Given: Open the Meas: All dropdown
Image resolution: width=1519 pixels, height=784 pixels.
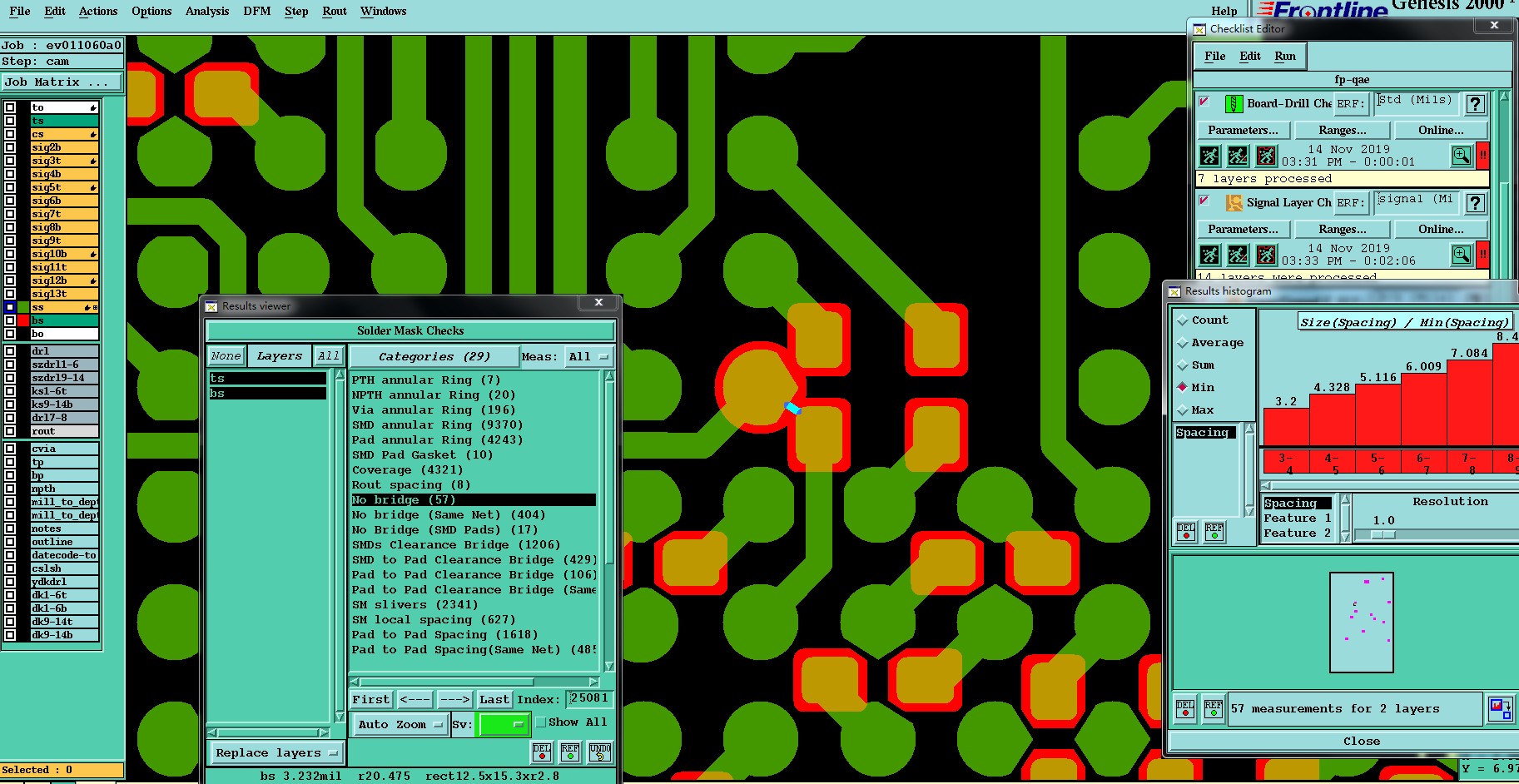Looking at the screenshot, I should [589, 356].
